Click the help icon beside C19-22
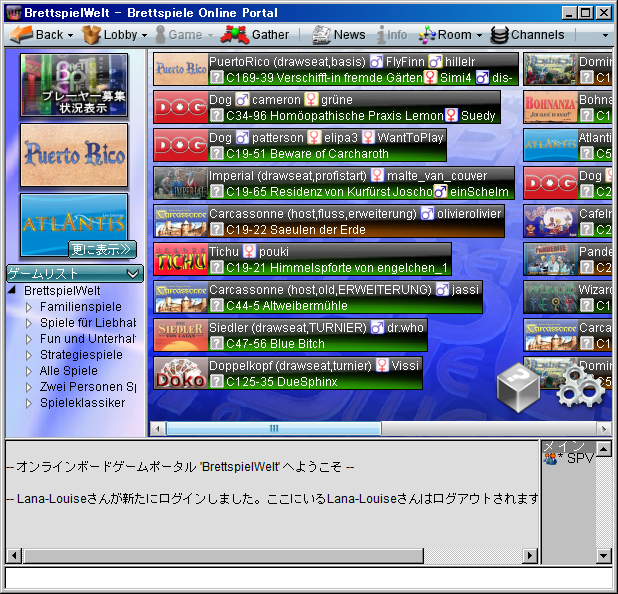 pos(216,229)
